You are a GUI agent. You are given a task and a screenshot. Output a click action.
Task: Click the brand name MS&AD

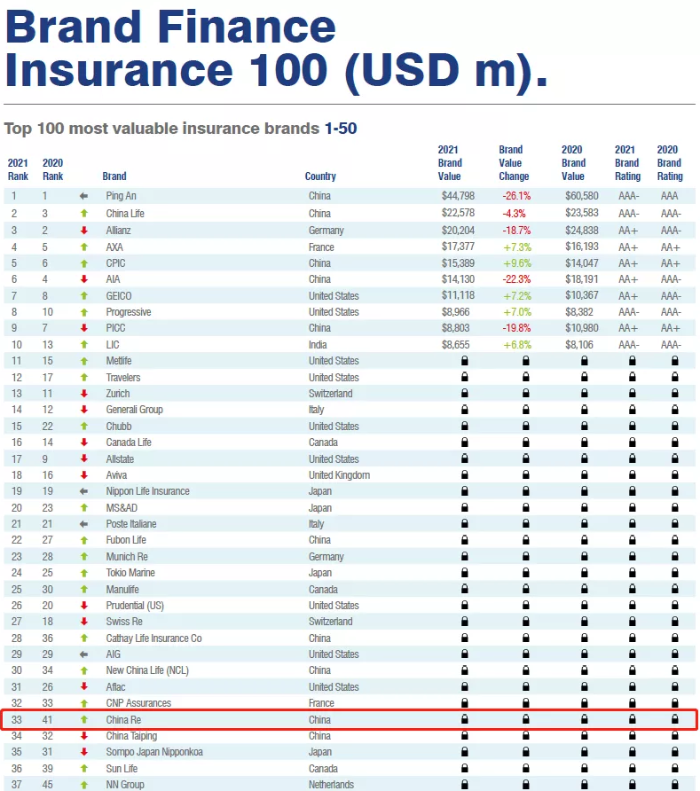[122, 508]
